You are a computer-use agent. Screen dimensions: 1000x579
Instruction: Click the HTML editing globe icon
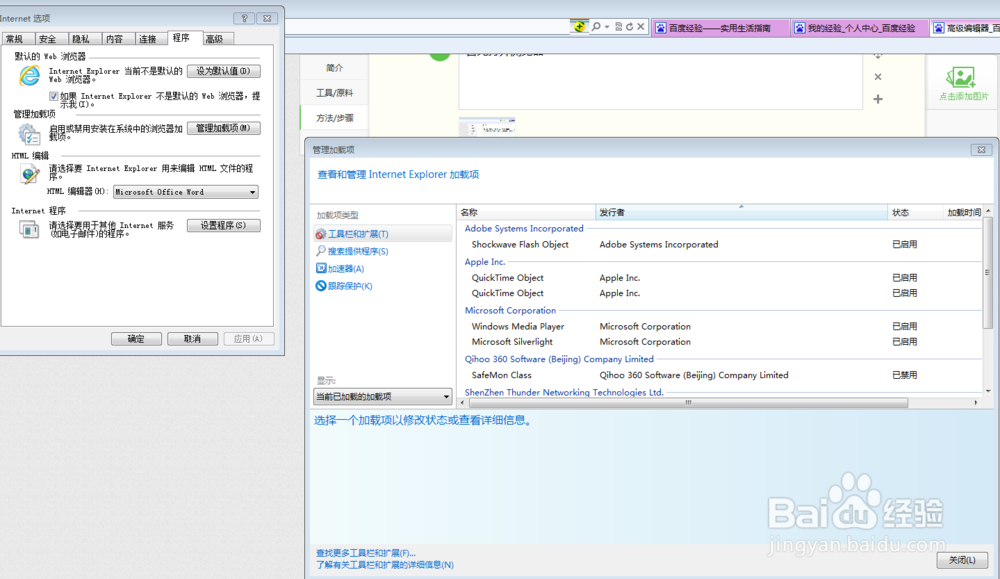pyautogui.click(x=29, y=173)
